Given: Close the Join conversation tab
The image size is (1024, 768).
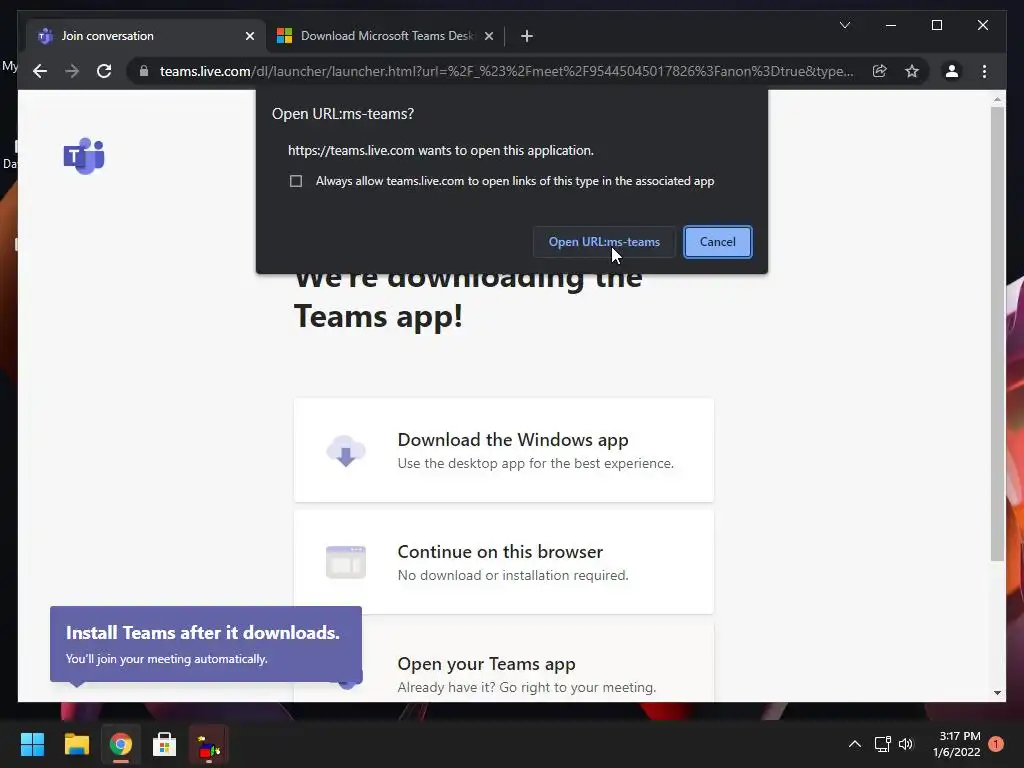Looking at the screenshot, I should [249, 36].
